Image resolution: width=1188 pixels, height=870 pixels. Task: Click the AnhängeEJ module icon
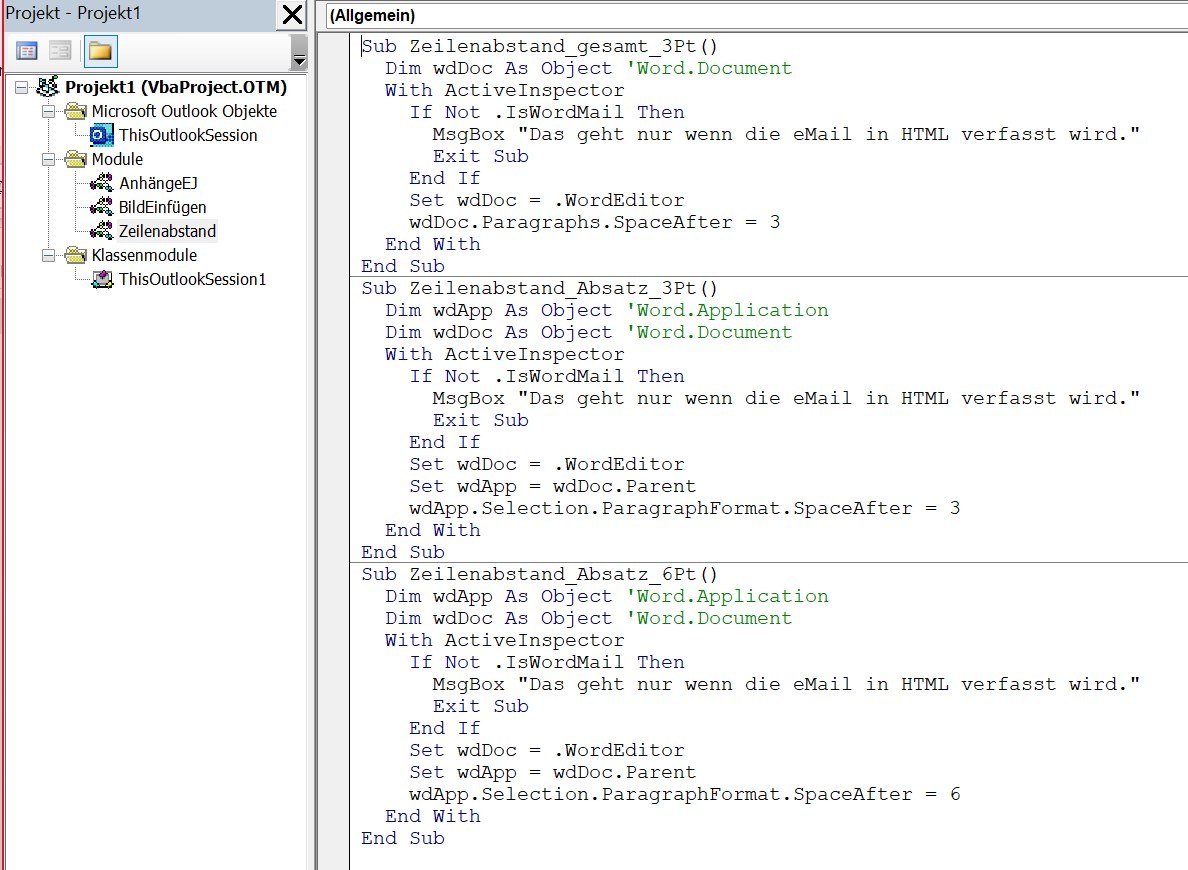point(101,183)
